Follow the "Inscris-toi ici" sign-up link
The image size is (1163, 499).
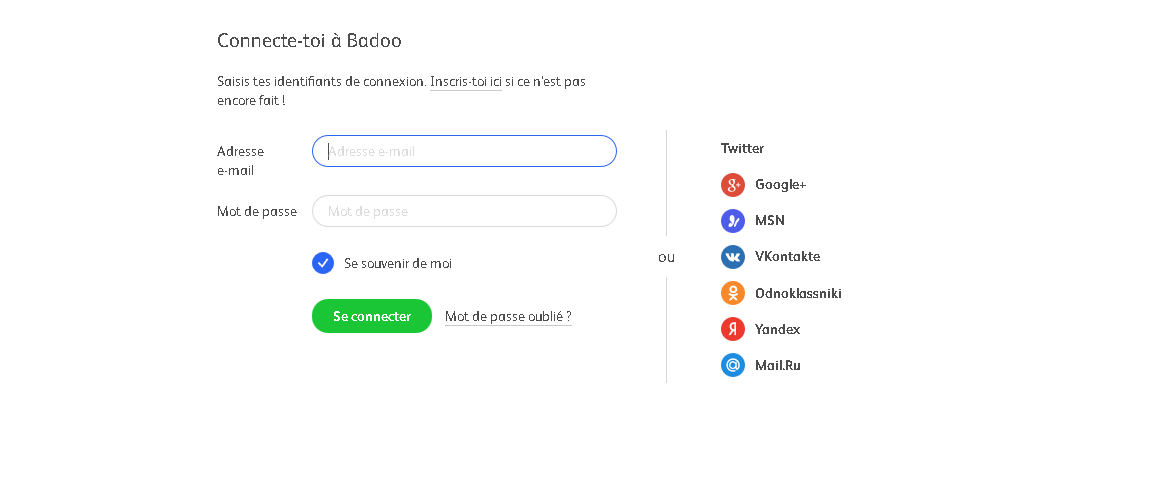tap(465, 82)
